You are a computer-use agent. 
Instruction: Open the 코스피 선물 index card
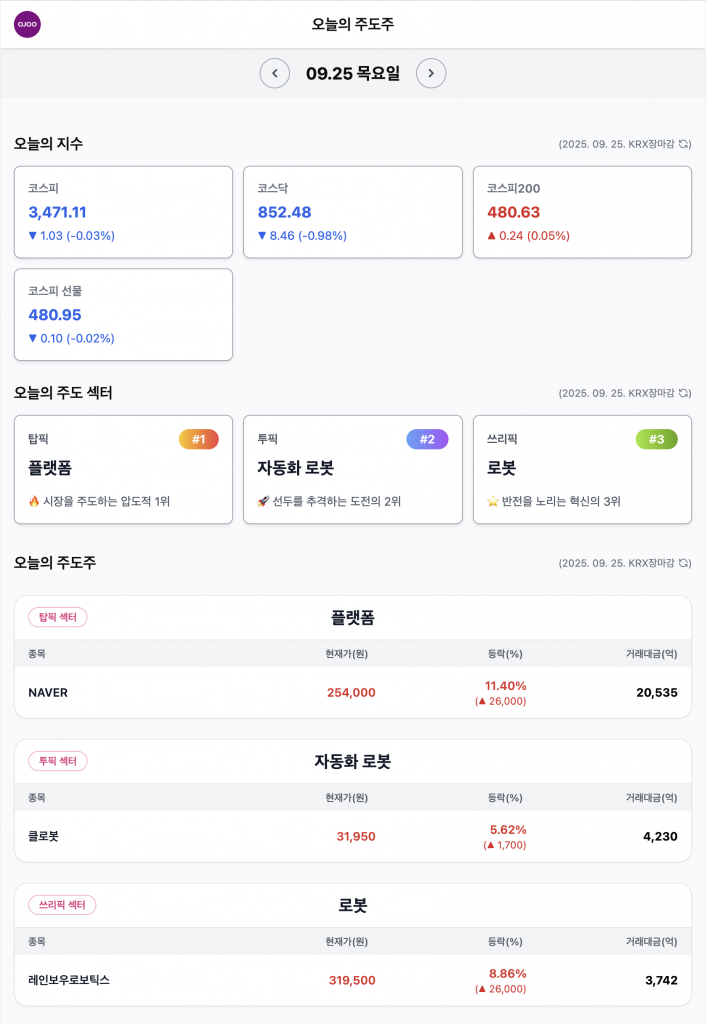pyautogui.click(x=123, y=314)
